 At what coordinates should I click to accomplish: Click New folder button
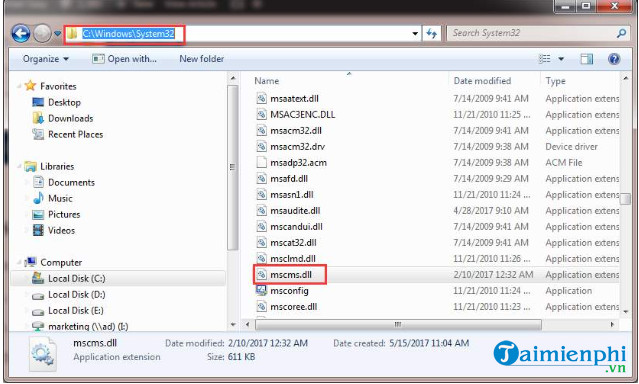pyautogui.click(x=202, y=59)
